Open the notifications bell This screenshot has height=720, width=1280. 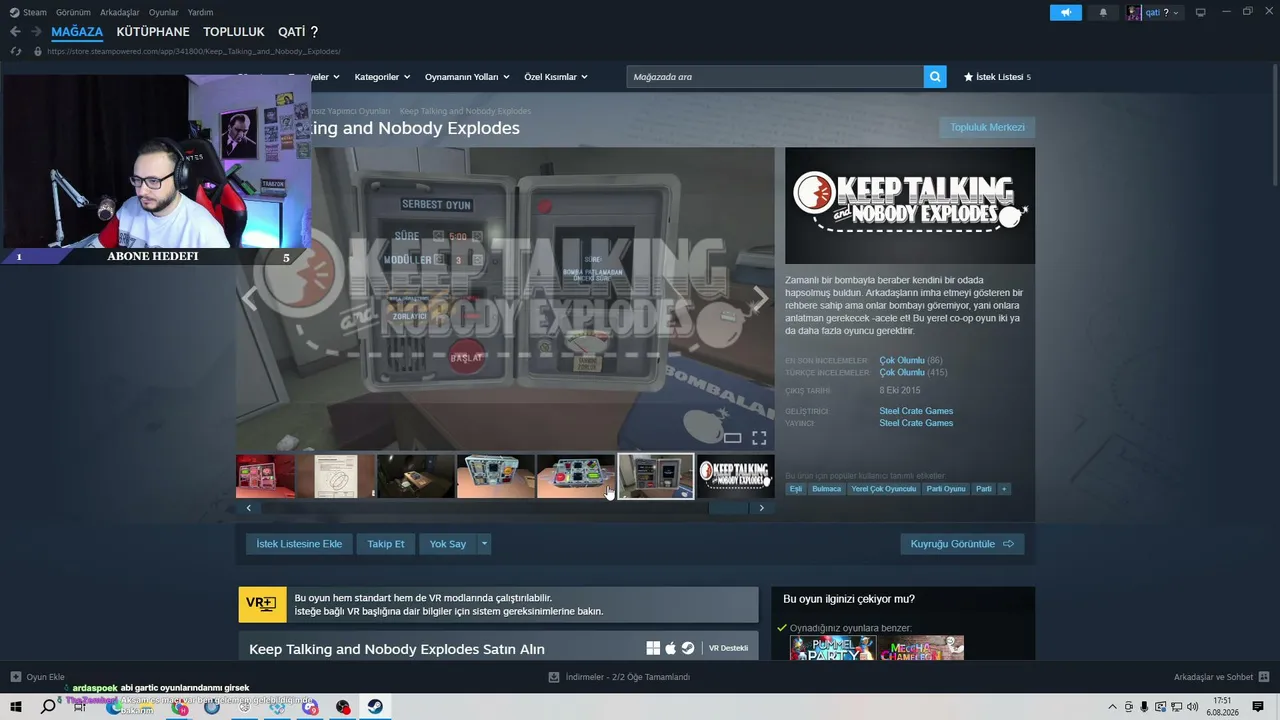click(1103, 12)
